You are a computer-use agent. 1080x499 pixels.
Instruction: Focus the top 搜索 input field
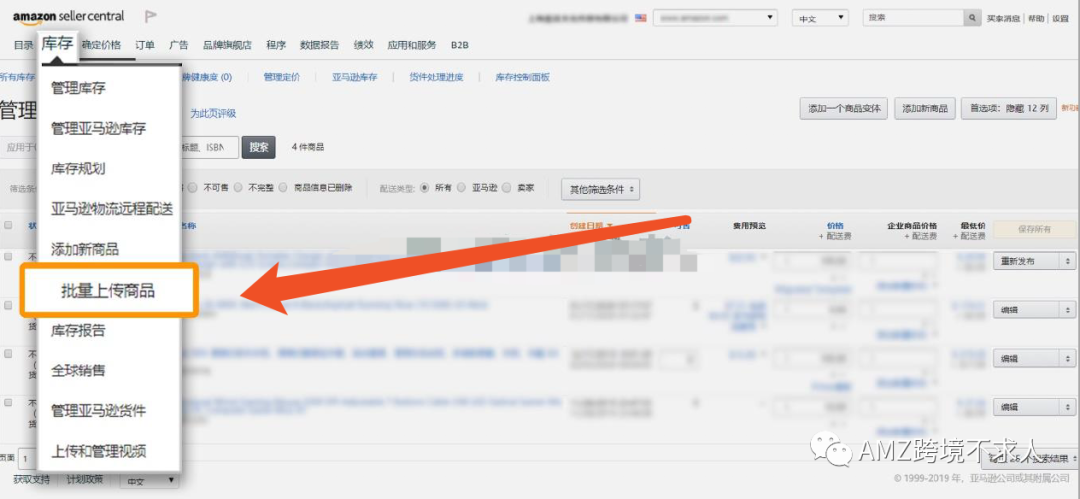coord(913,18)
